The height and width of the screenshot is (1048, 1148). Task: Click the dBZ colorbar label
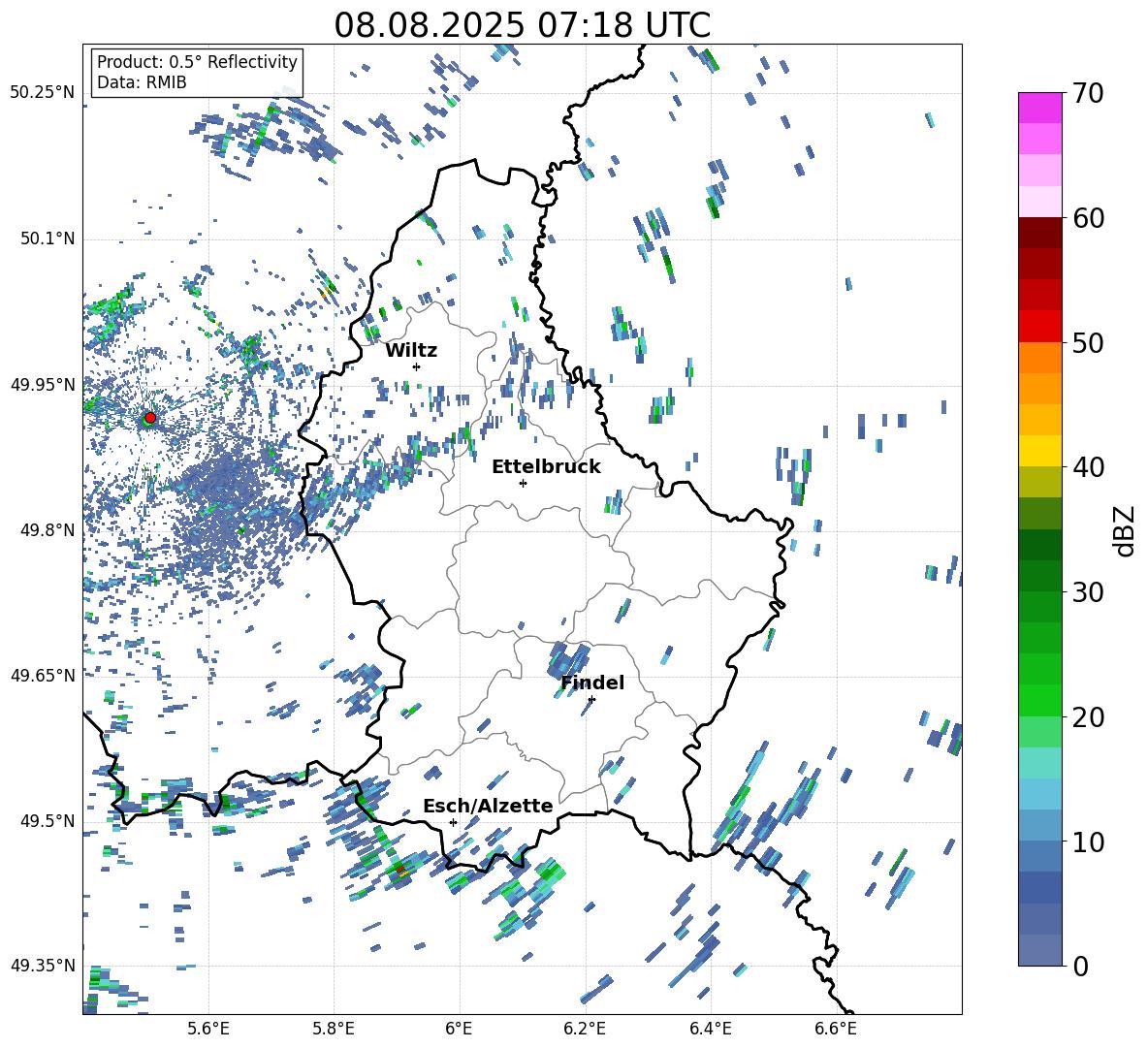[x=1124, y=530]
